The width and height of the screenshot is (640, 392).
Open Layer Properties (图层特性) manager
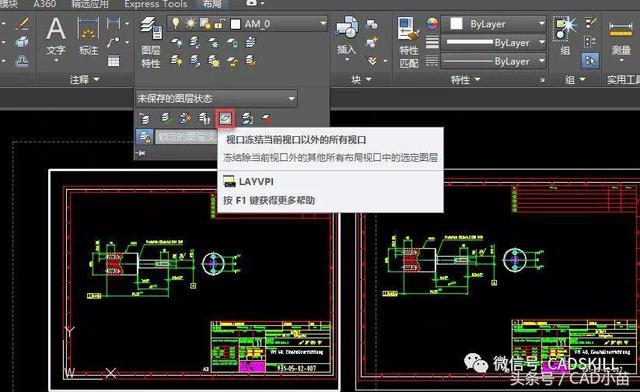point(151,43)
